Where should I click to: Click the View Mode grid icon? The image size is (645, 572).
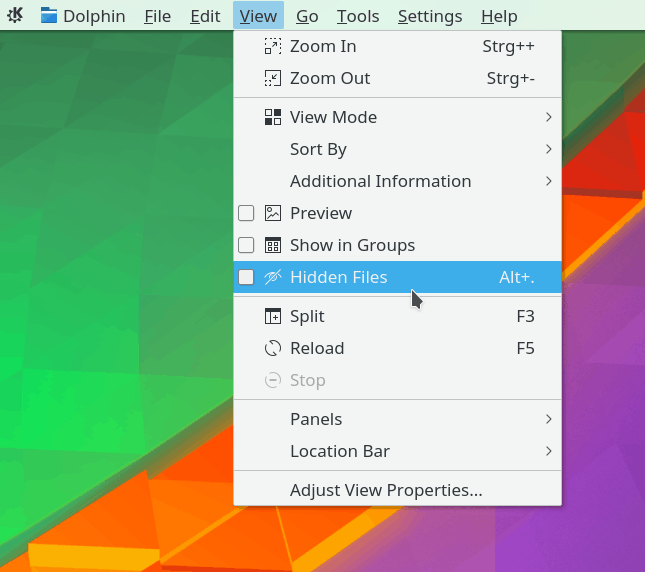[273, 117]
